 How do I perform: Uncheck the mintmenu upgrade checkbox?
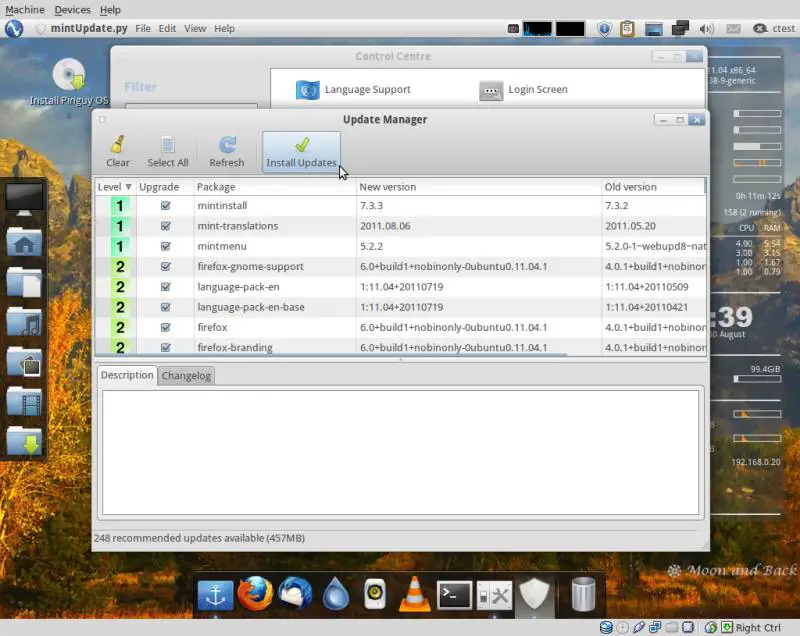tap(165, 246)
